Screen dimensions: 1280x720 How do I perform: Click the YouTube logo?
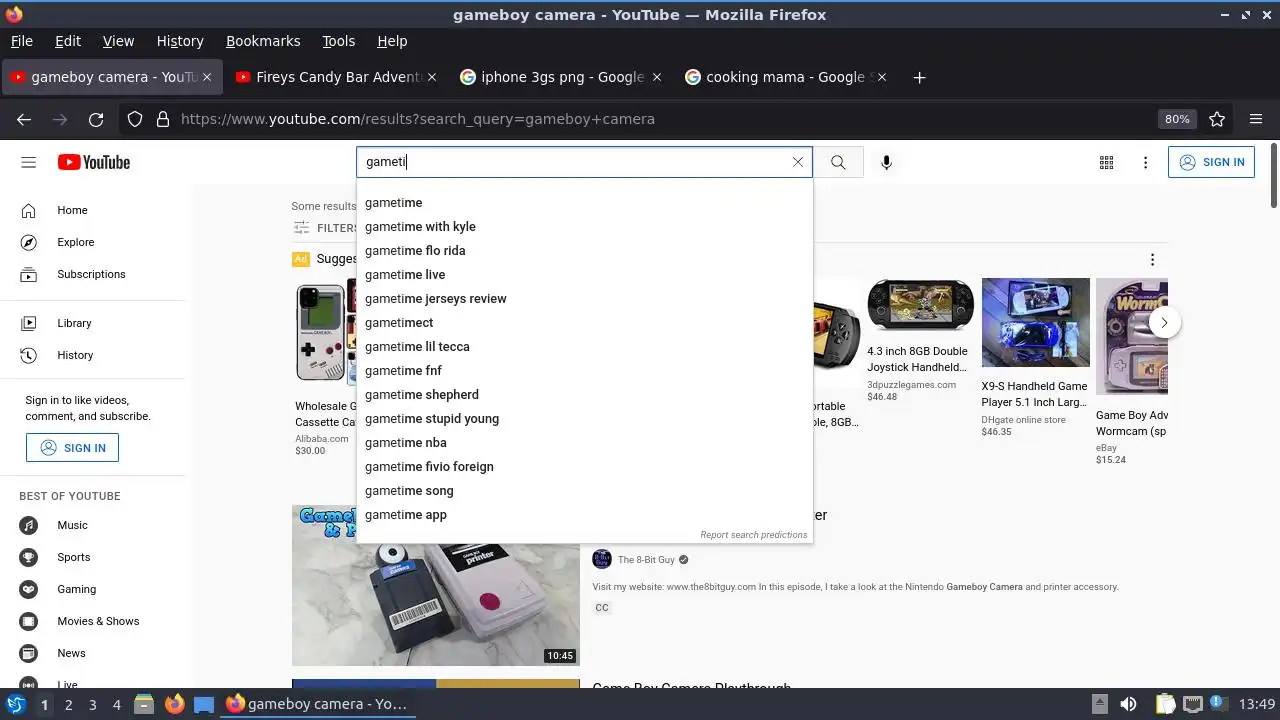94,162
